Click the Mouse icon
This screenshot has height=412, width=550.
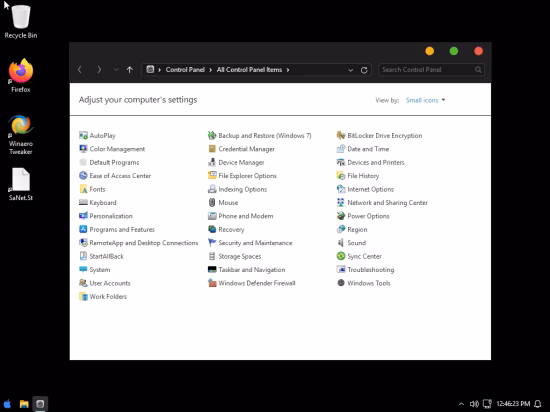coord(212,203)
